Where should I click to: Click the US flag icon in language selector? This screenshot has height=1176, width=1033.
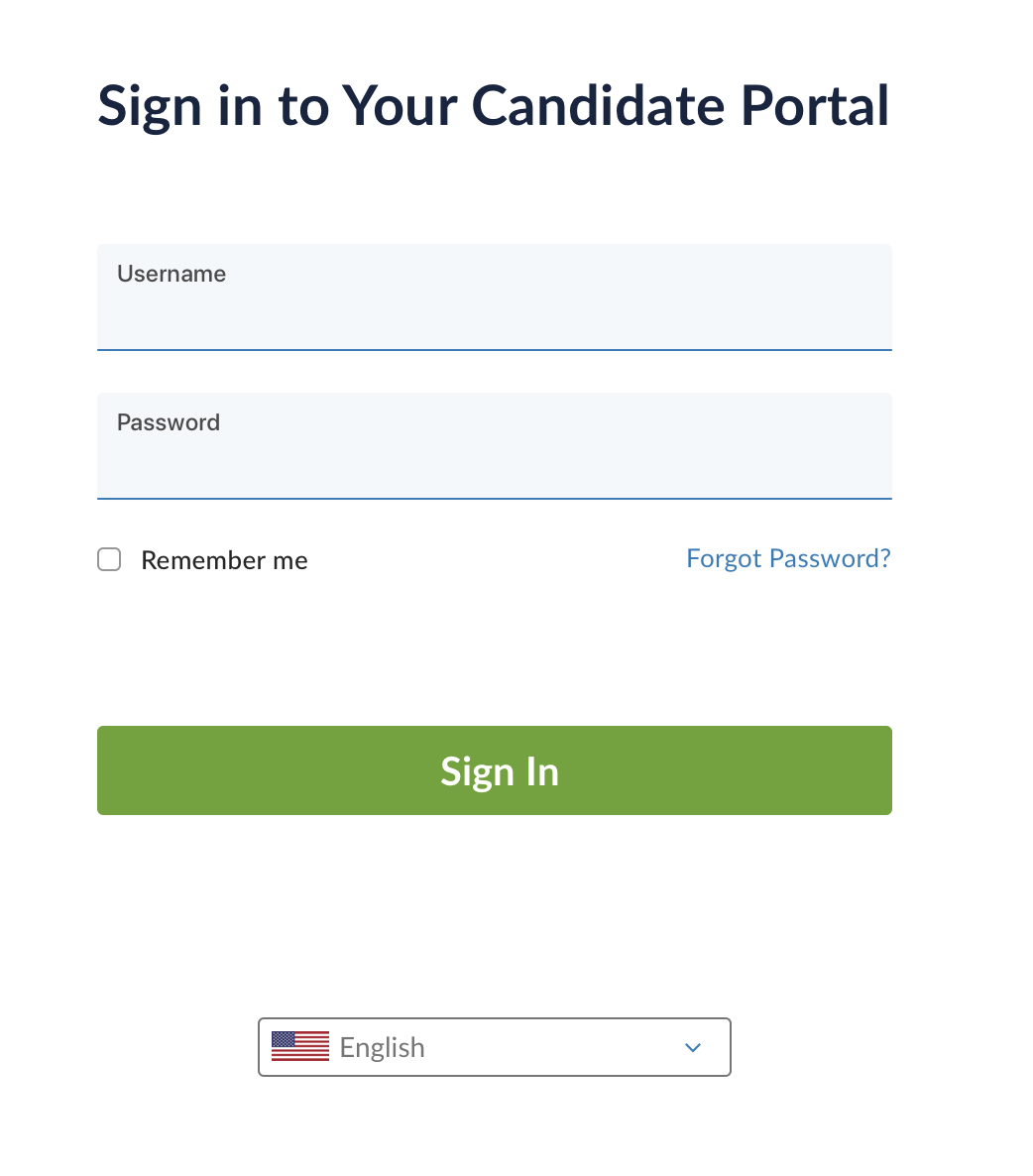point(299,1046)
